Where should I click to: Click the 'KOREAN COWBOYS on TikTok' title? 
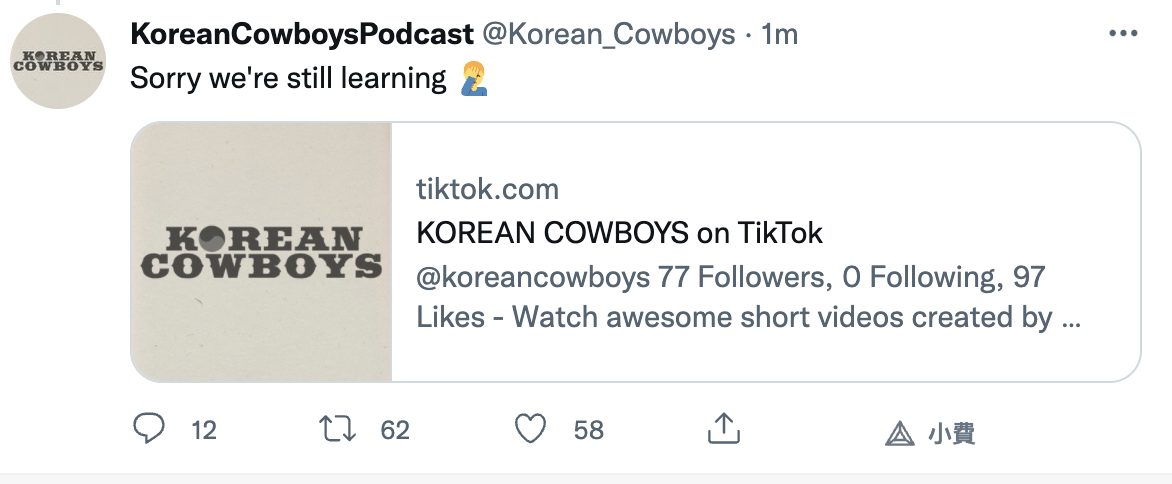pyautogui.click(x=619, y=233)
